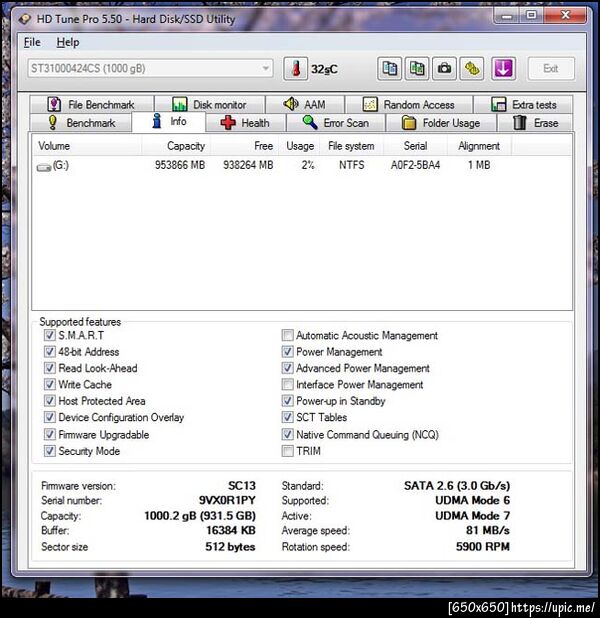Open the File Benchmark tab
600x618 pixels.
pos(91,104)
